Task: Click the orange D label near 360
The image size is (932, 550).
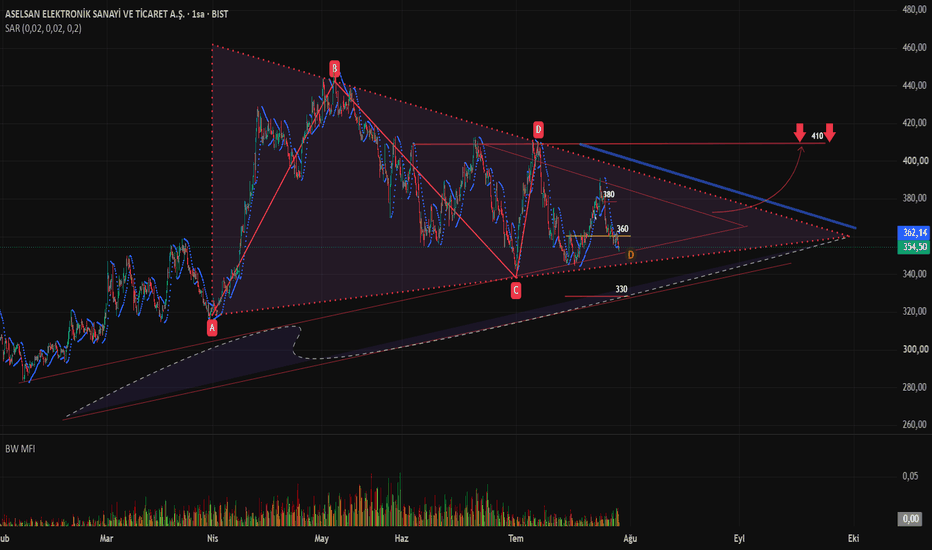Action: 631,255
